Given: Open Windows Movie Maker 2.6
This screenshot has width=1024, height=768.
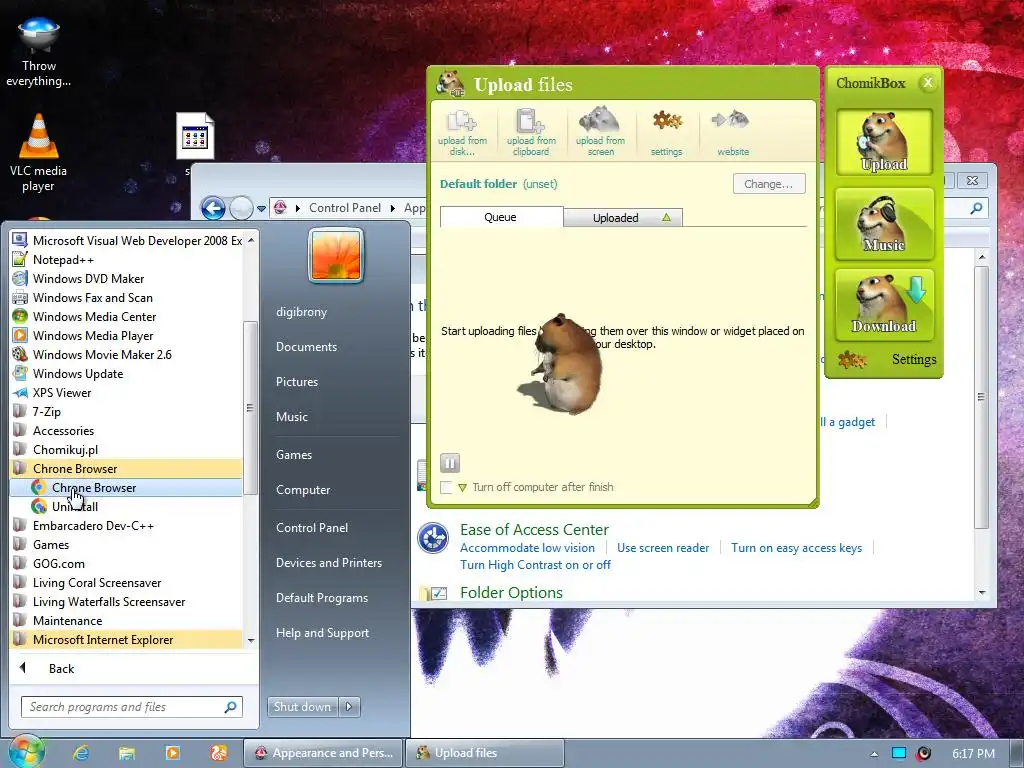Looking at the screenshot, I should tap(125, 355).
